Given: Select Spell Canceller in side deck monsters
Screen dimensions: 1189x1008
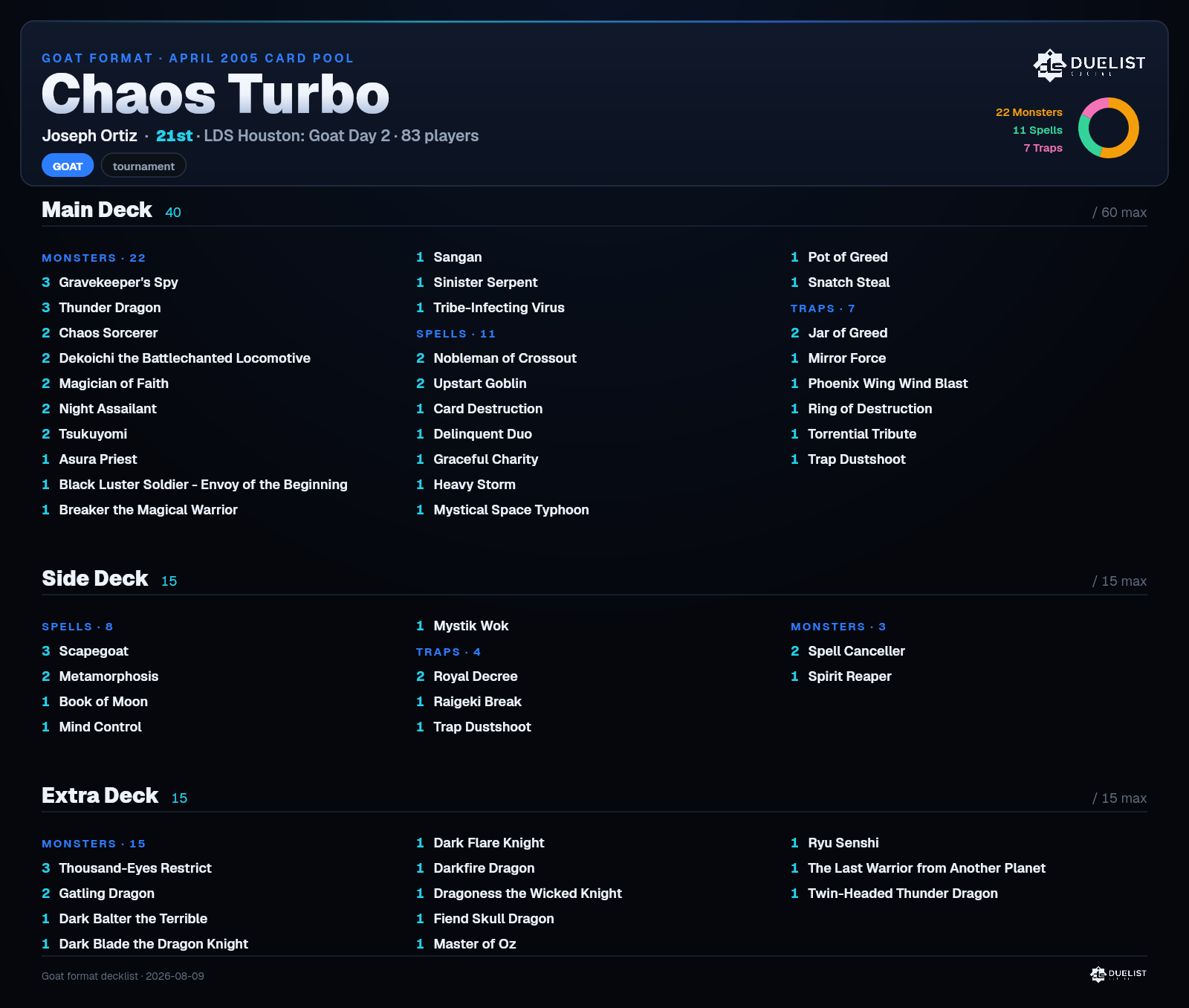Looking at the screenshot, I should click(848, 651).
